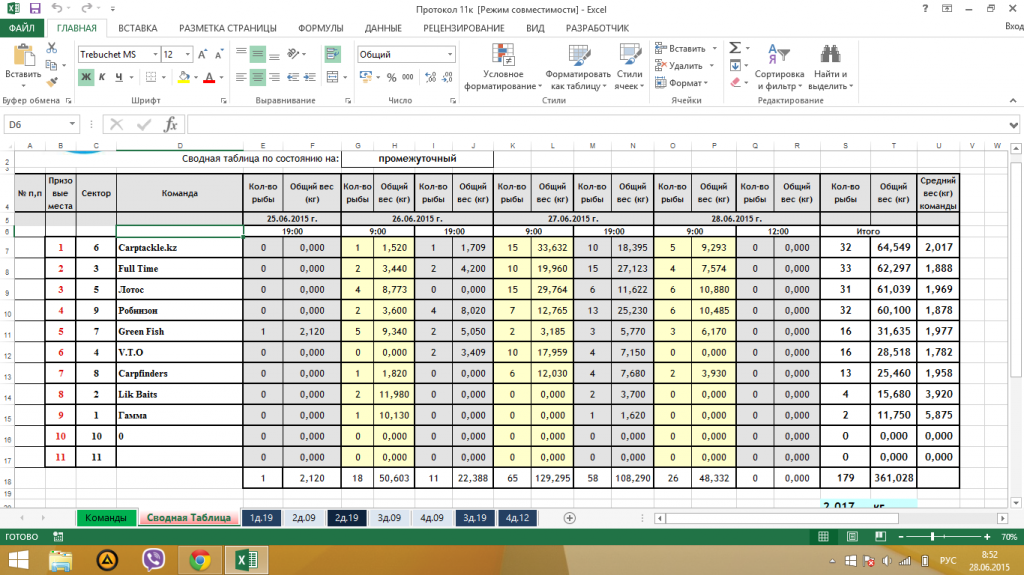1024x575 pixels.
Task: Click the Cut scissors icon
Action: click(x=54, y=50)
